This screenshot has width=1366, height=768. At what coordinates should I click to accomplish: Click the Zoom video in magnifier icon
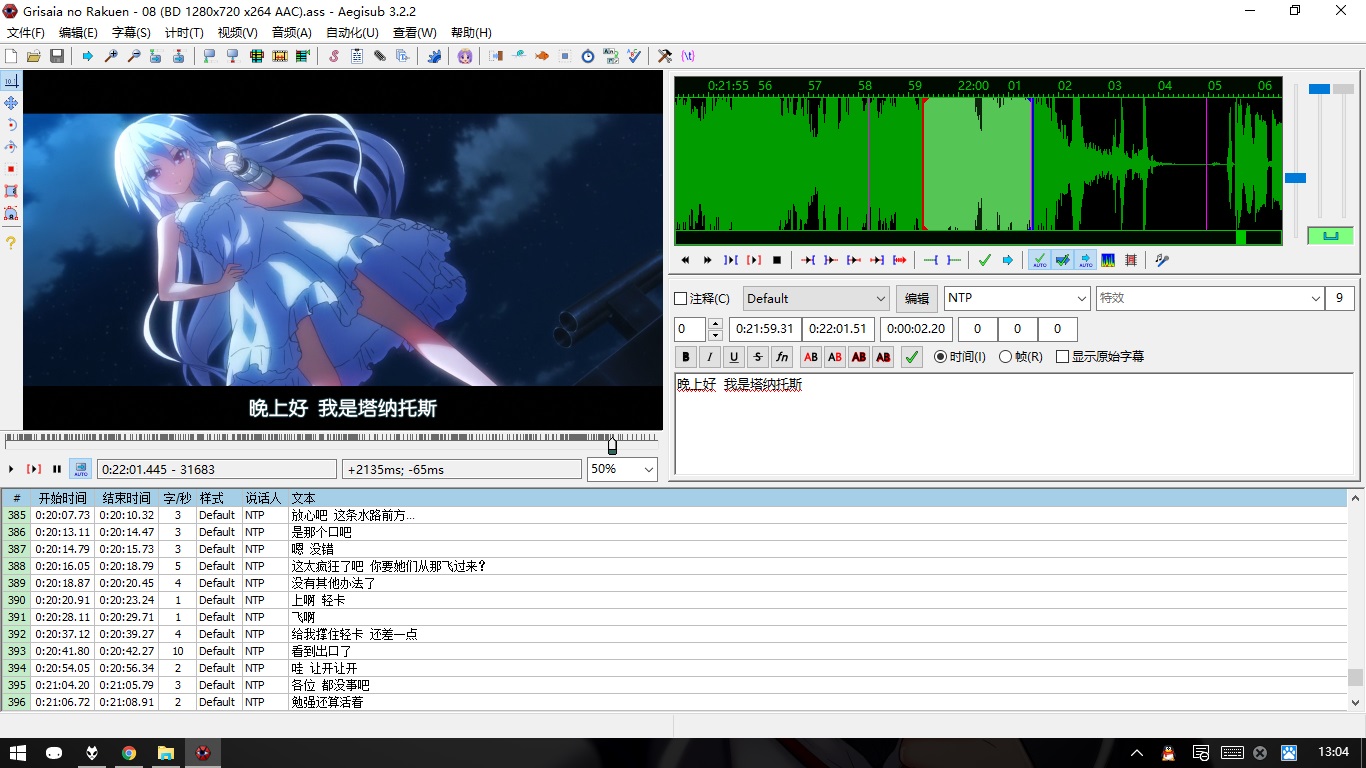pyautogui.click(x=111, y=56)
